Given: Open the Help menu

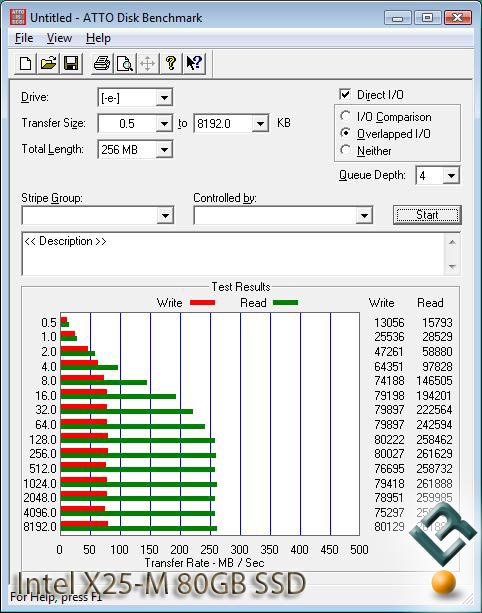Looking at the screenshot, I should 98,38.
